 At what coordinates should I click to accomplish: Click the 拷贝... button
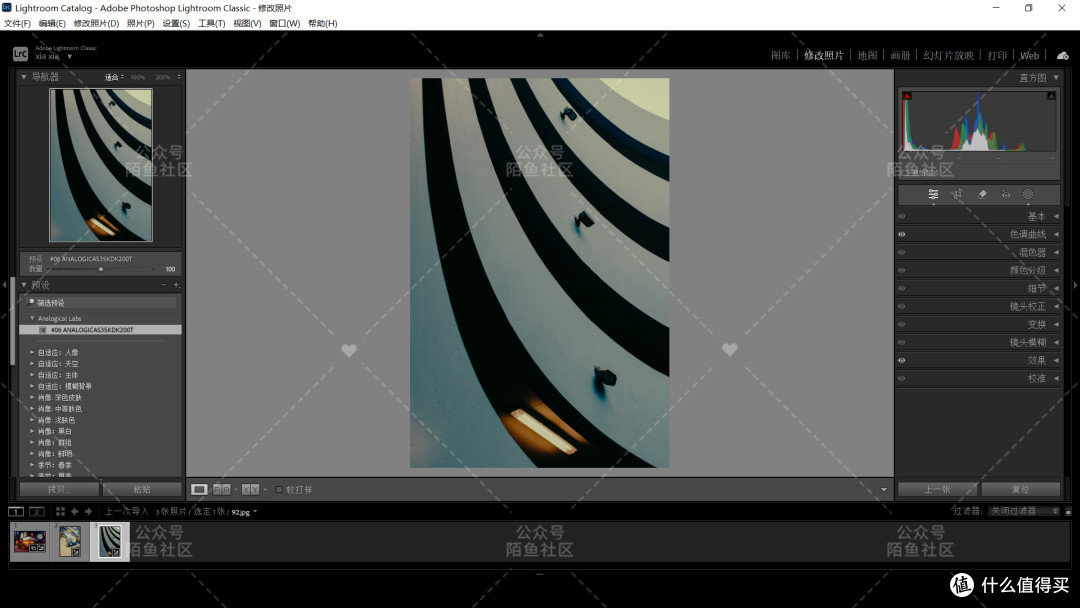pos(60,489)
